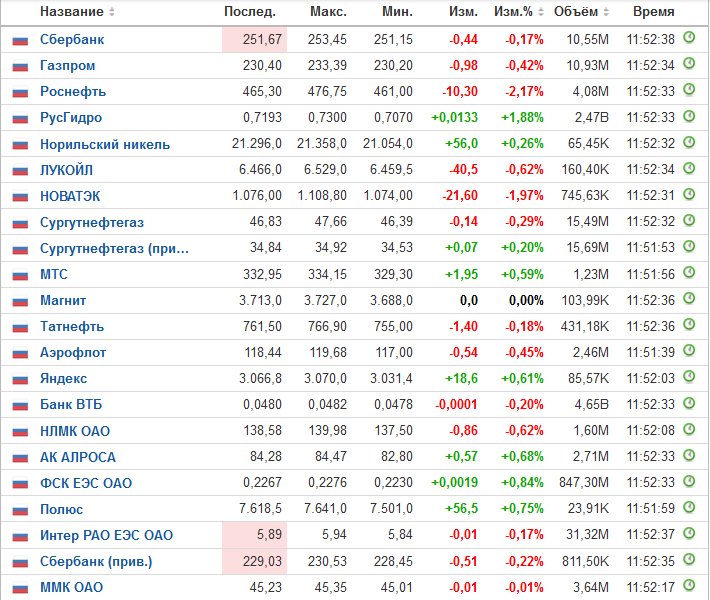Open the ММК ОАО stock link

(72, 587)
